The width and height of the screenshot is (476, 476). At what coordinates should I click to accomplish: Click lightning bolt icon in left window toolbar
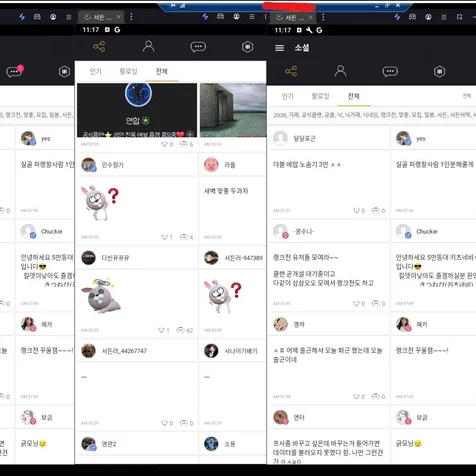22,17
